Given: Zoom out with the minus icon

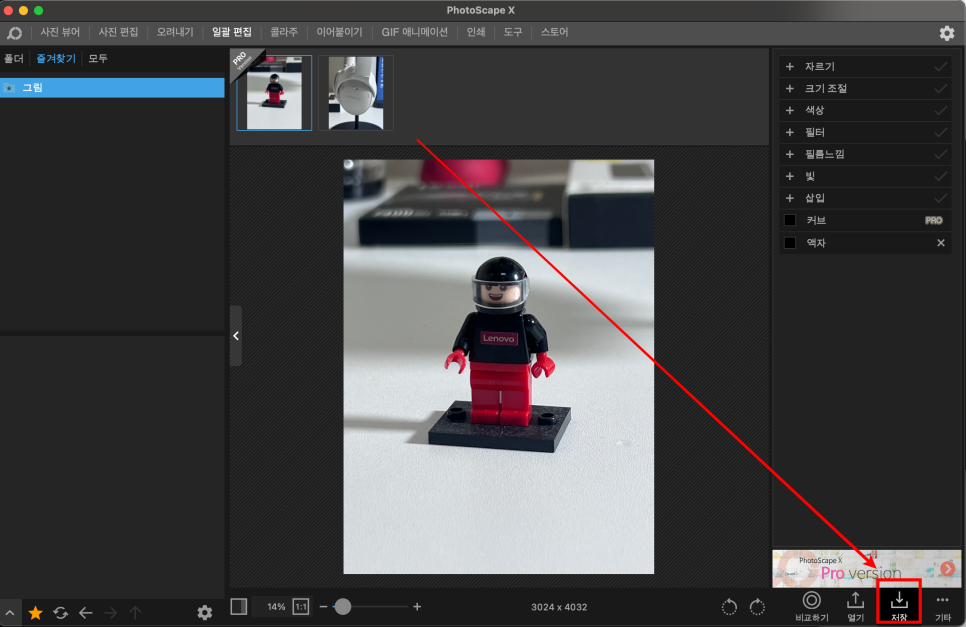Looking at the screenshot, I should point(323,607).
